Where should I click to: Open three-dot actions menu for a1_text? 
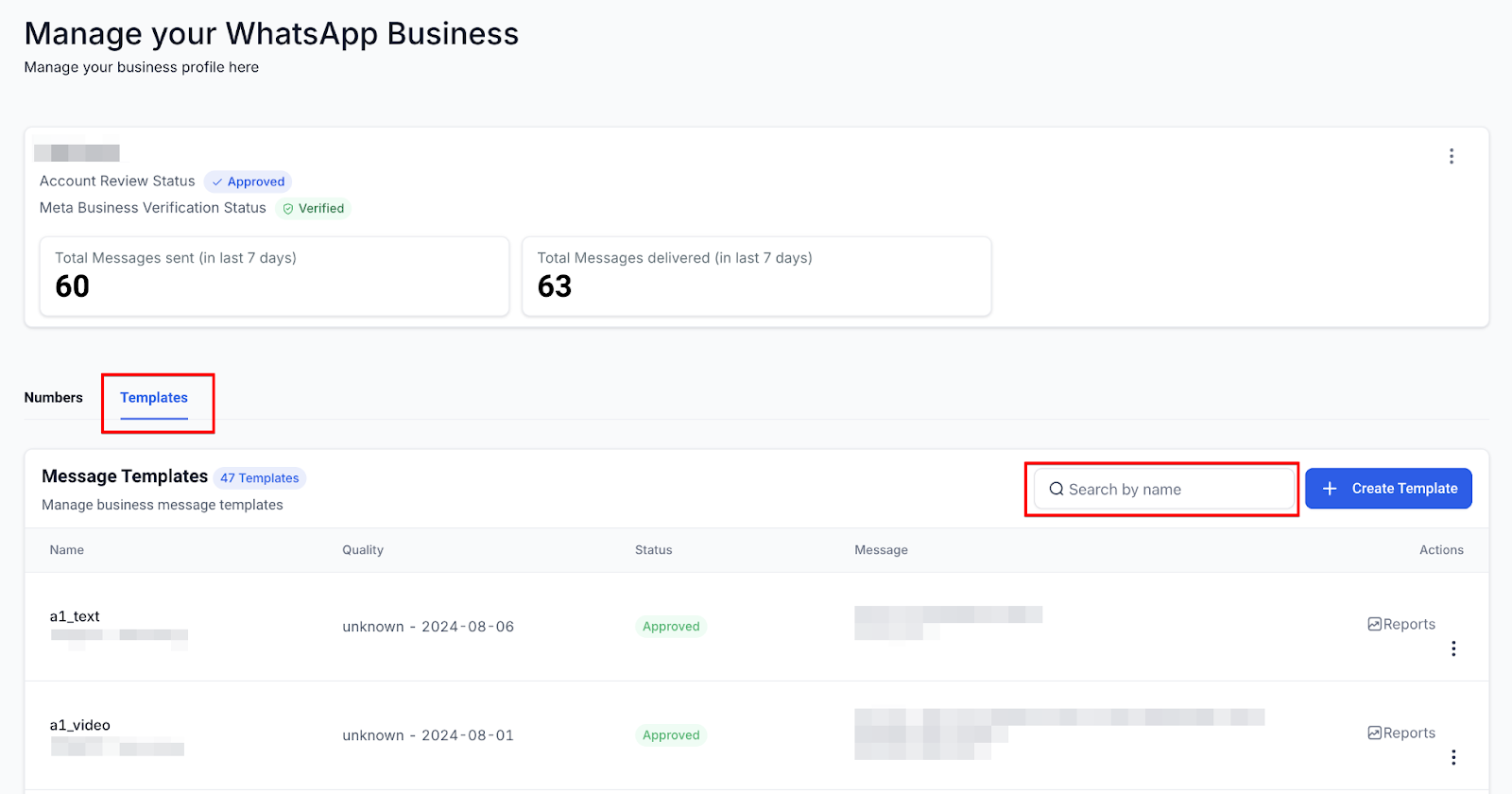[1453, 648]
